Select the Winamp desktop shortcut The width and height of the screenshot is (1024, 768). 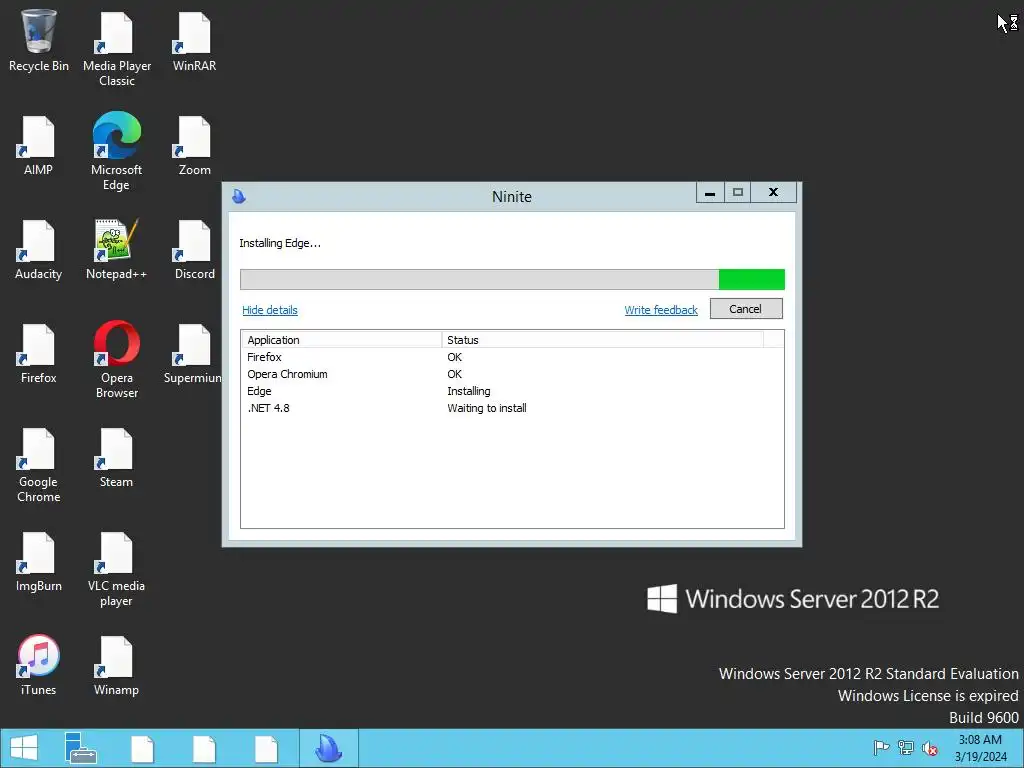pos(116,665)
